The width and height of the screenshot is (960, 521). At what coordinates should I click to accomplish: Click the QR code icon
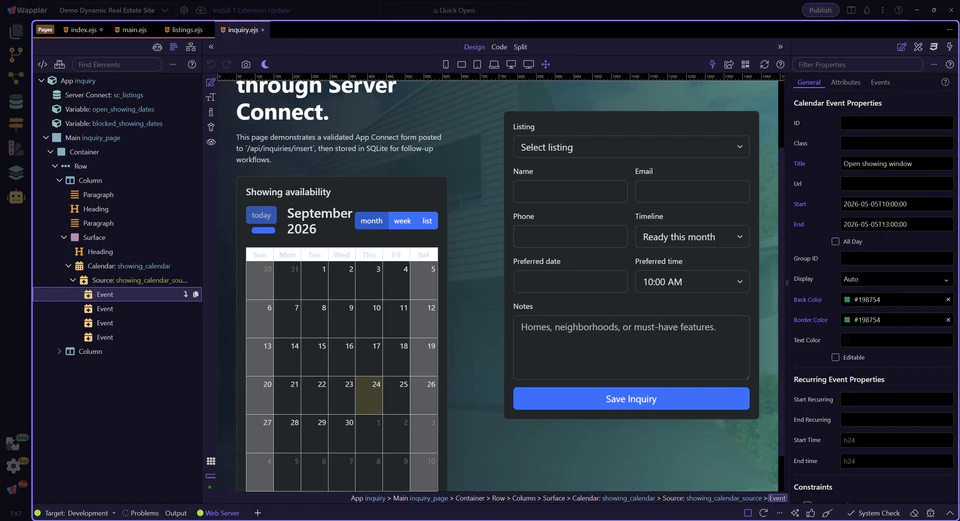[x=745, y=64]
